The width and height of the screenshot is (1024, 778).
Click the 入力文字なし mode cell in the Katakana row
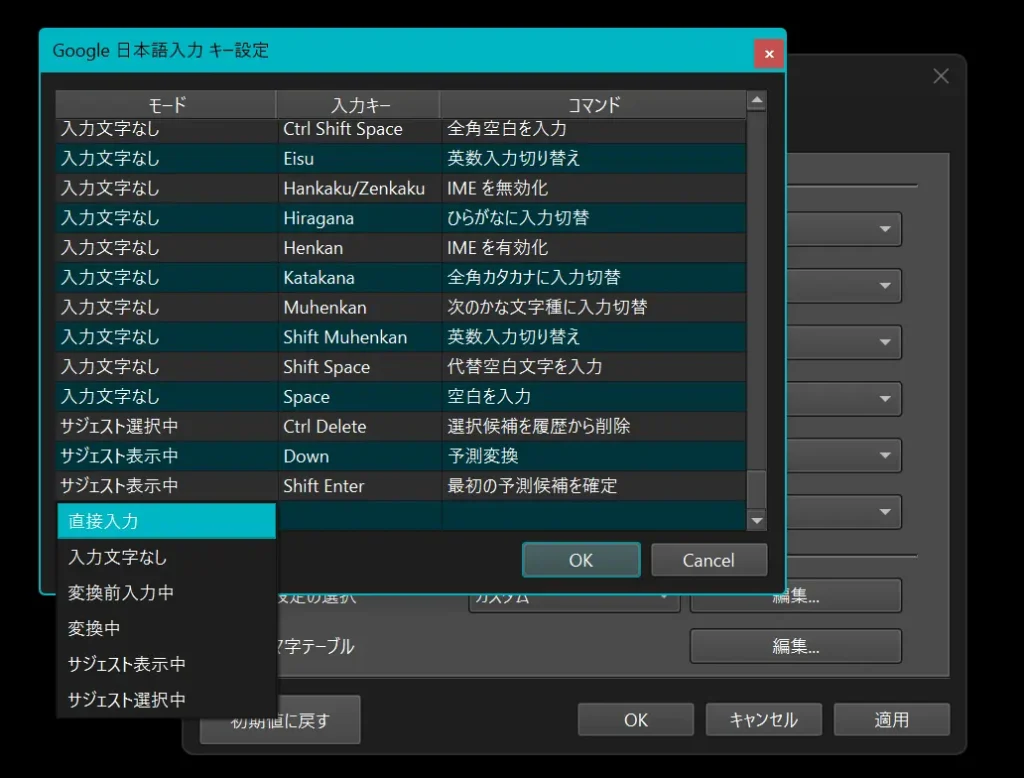167,278
